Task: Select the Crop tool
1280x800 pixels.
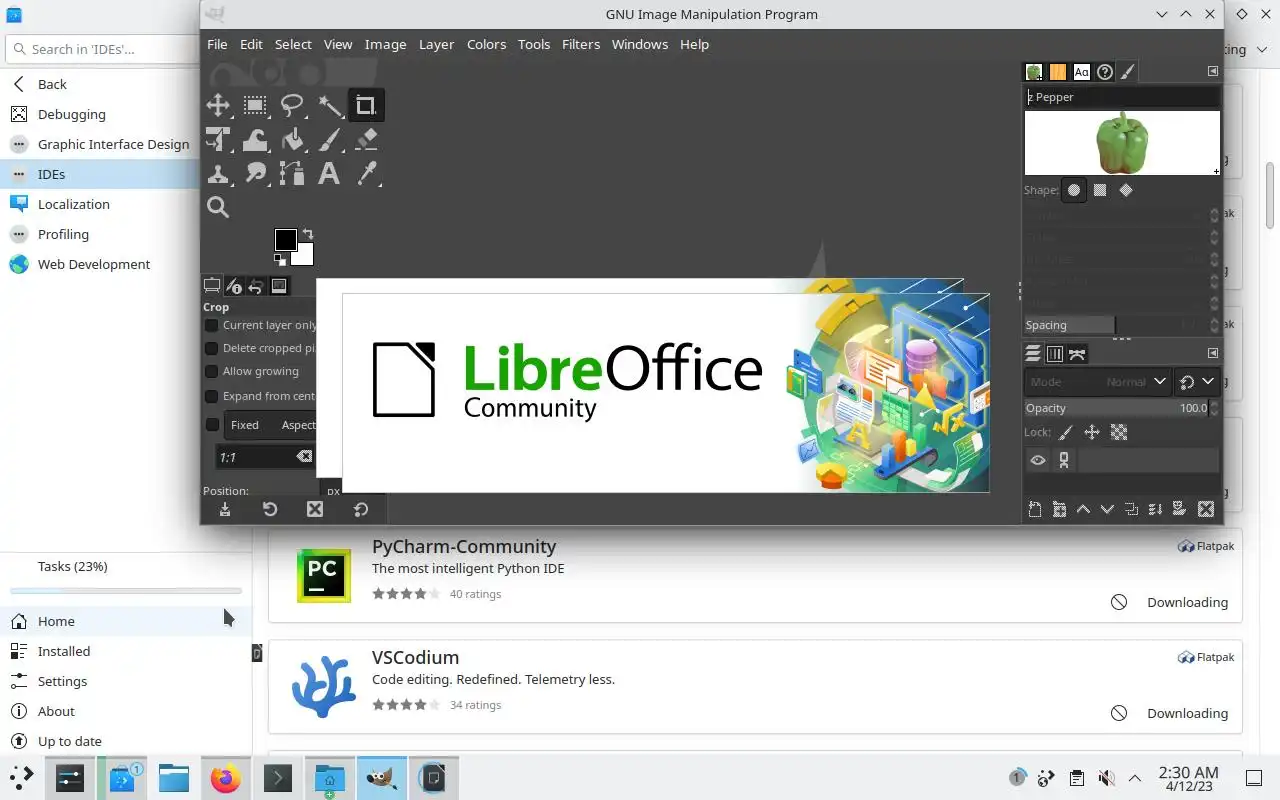Action: pos(366,105)
